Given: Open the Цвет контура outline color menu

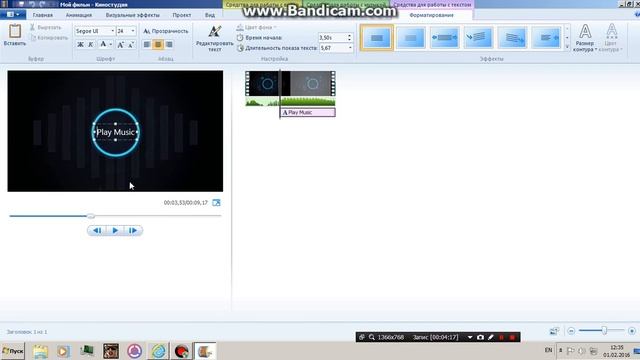Looking at the screenshot, I should pos(611,38).
